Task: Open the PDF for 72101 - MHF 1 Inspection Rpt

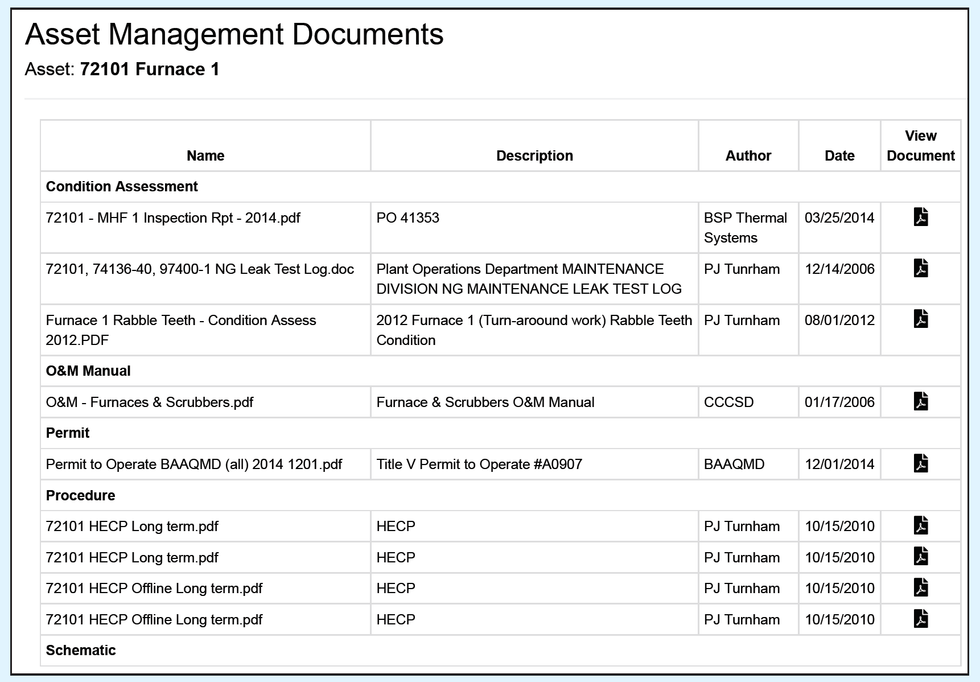Action: [x=921, y=217]
